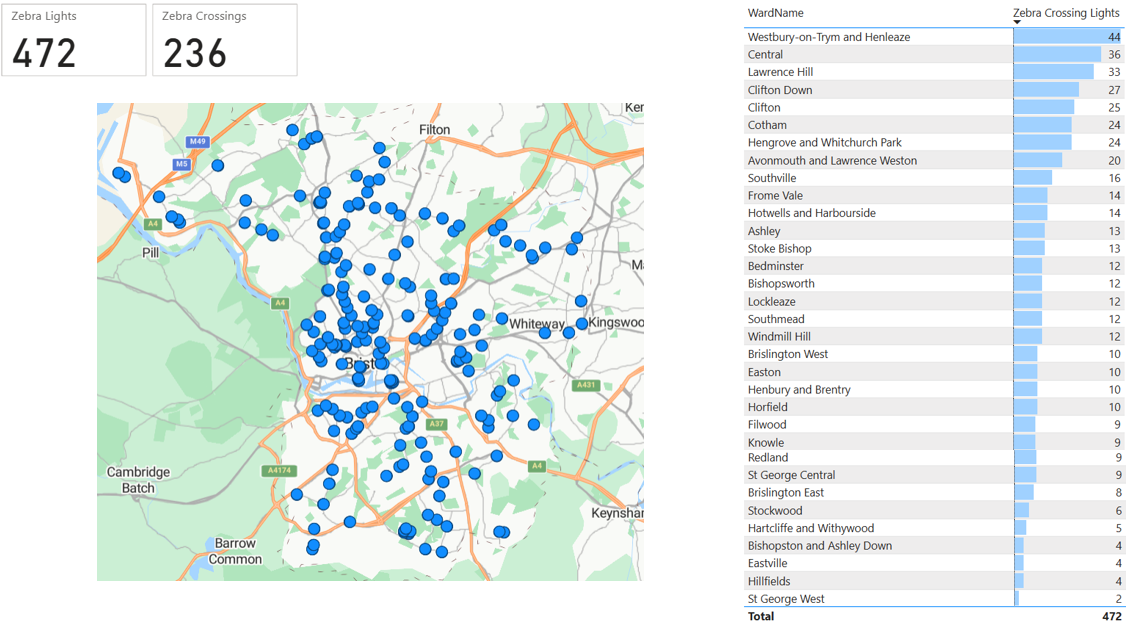Click the M5 motorway shield on the map
This screenshot has width=1147, height=637.
click(x=181, y=164)
